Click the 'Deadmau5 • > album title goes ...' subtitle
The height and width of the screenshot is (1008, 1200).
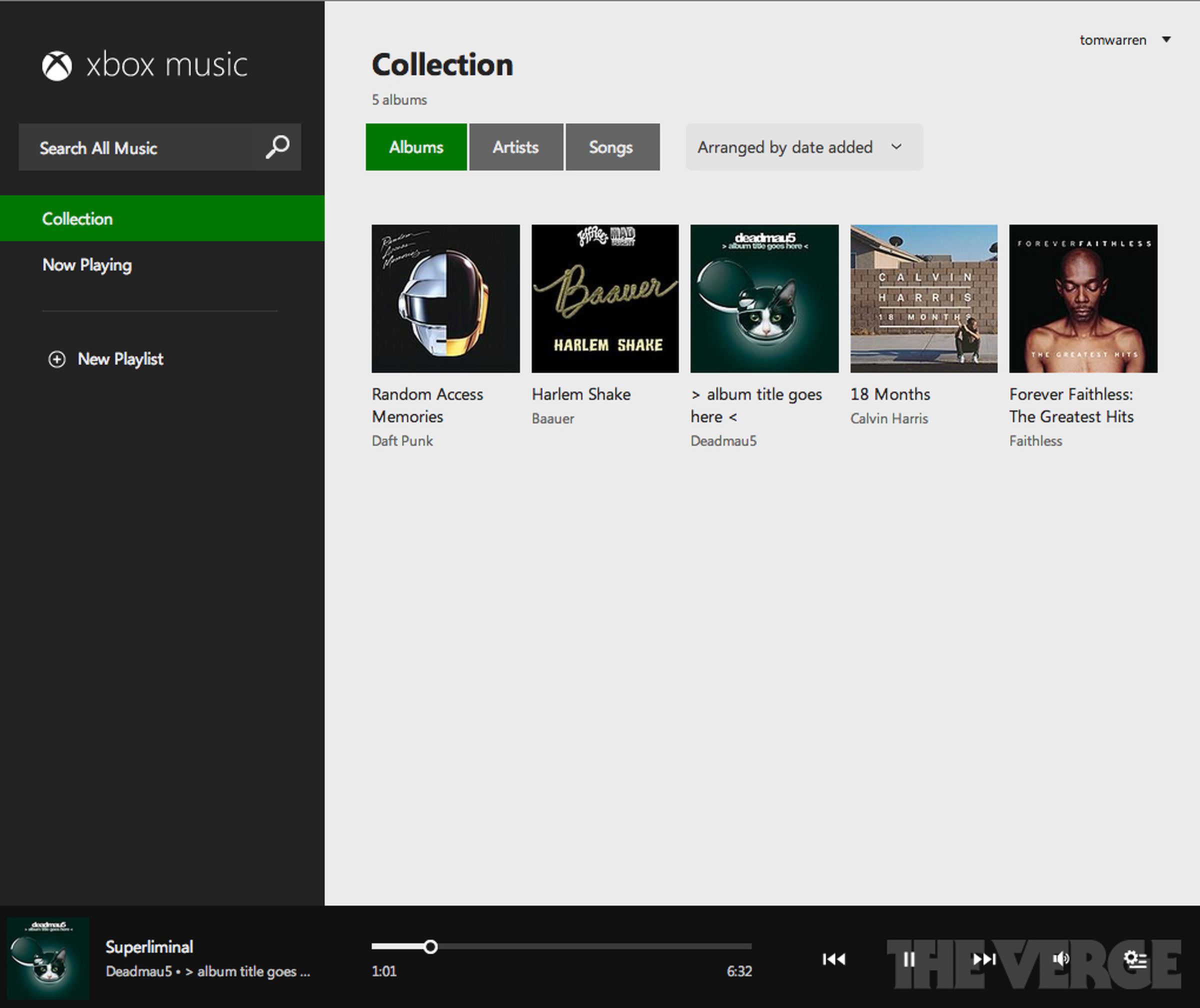(208, 971)
